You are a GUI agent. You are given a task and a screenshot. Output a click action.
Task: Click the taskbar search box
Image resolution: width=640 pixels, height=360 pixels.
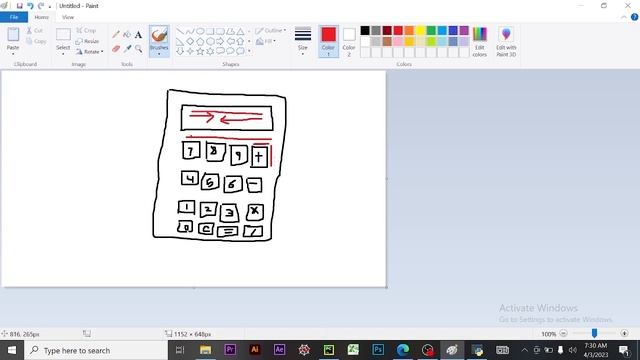(96, 350)
